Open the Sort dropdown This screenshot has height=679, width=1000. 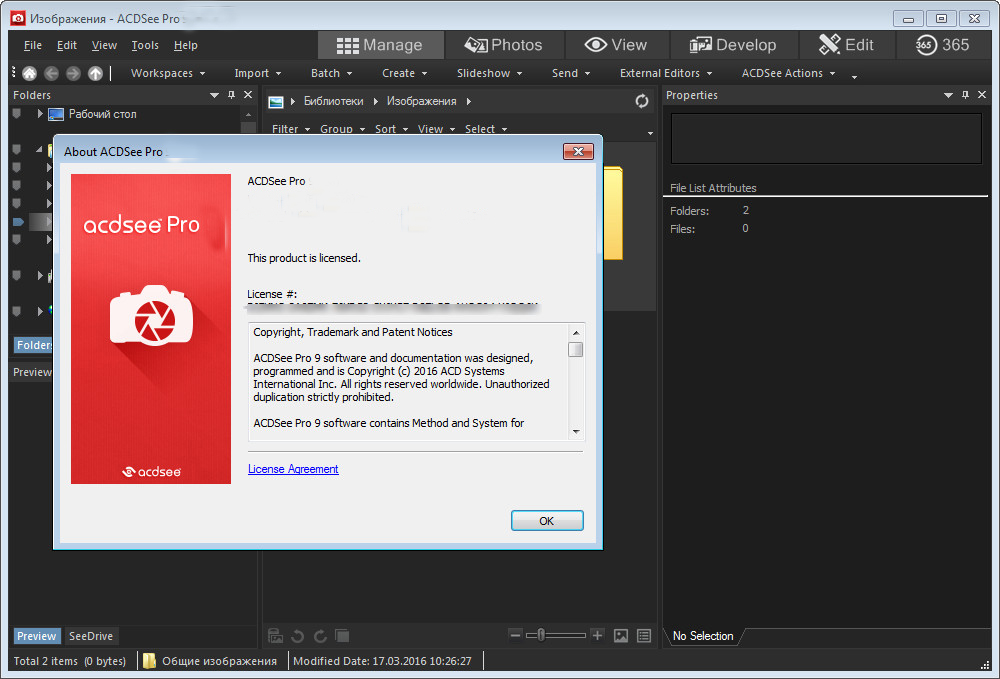coord(391,129)
